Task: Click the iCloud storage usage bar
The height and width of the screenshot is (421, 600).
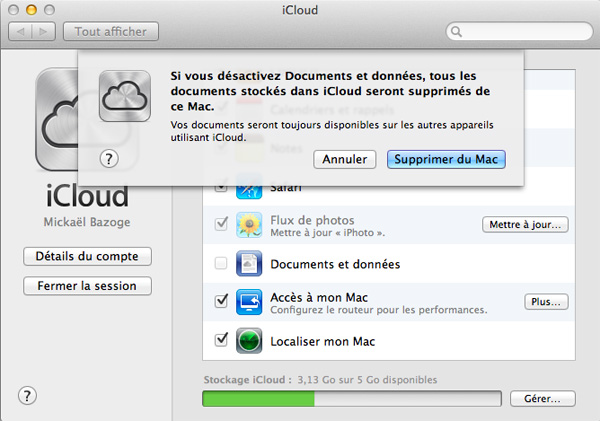Action: (352, 398)
